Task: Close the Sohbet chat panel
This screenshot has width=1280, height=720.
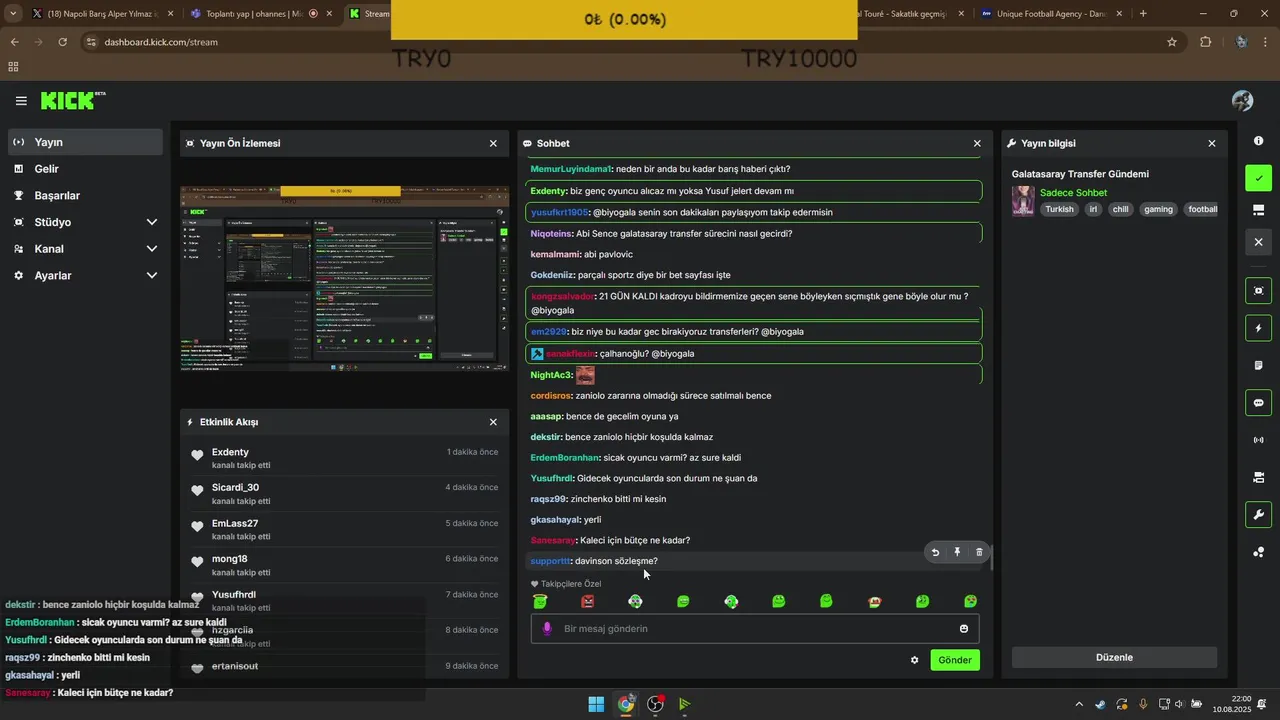Action: (977, 143)
